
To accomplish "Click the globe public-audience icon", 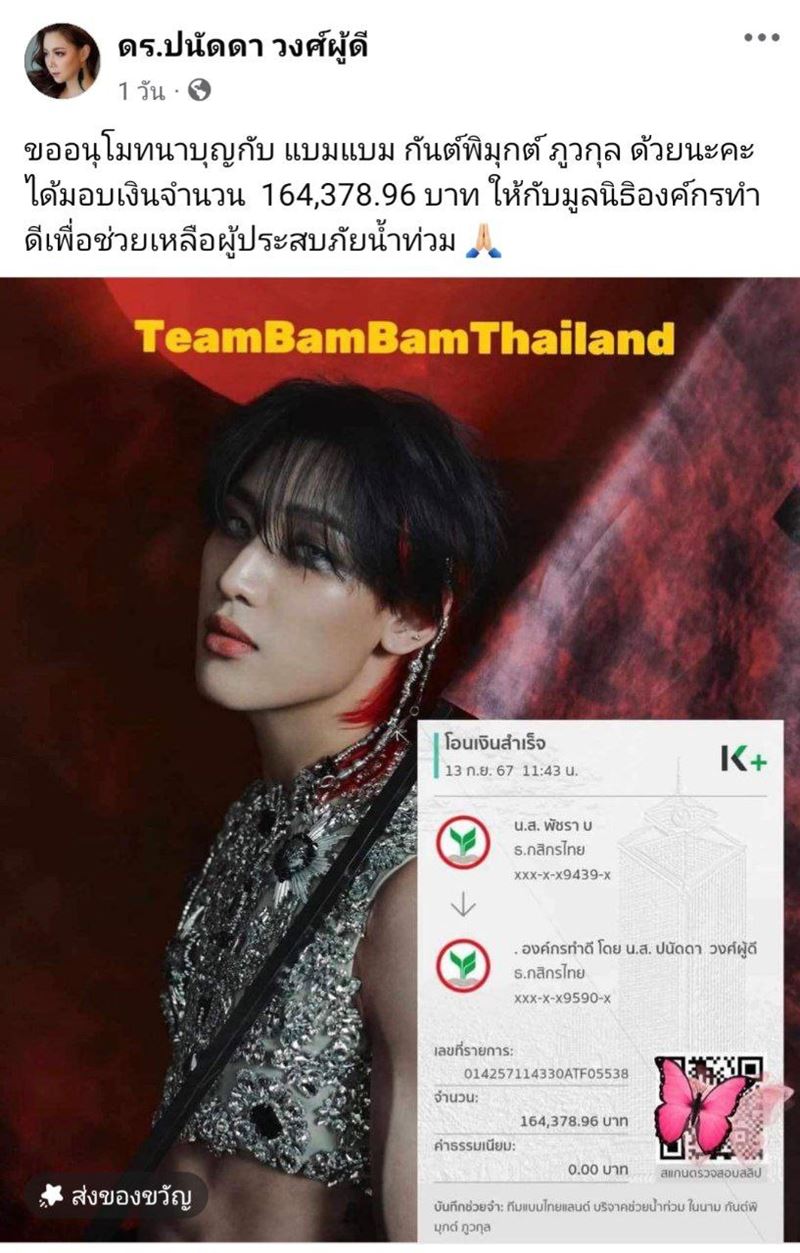I will coord(199,91).
